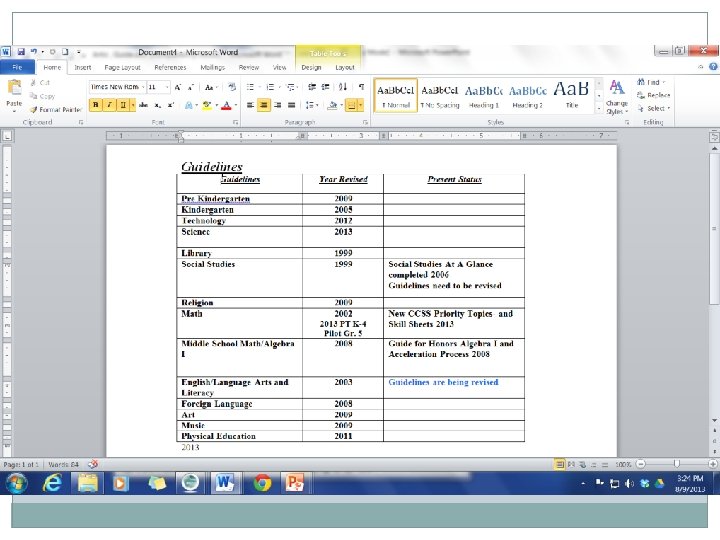
Task: Click the Grow Font icon
Action: coord(178,87)
